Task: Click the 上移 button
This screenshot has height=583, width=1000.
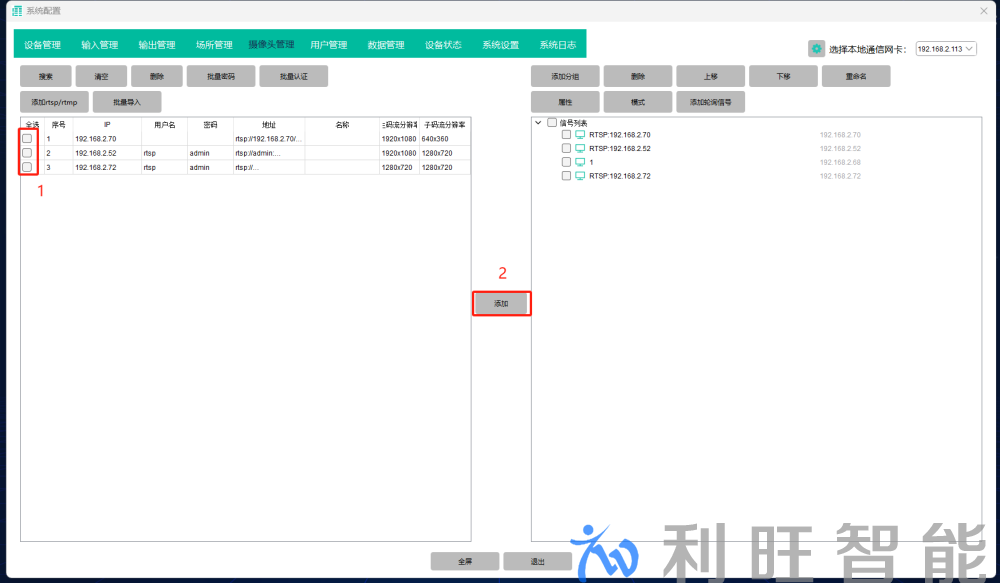Action: coord(710,77)
